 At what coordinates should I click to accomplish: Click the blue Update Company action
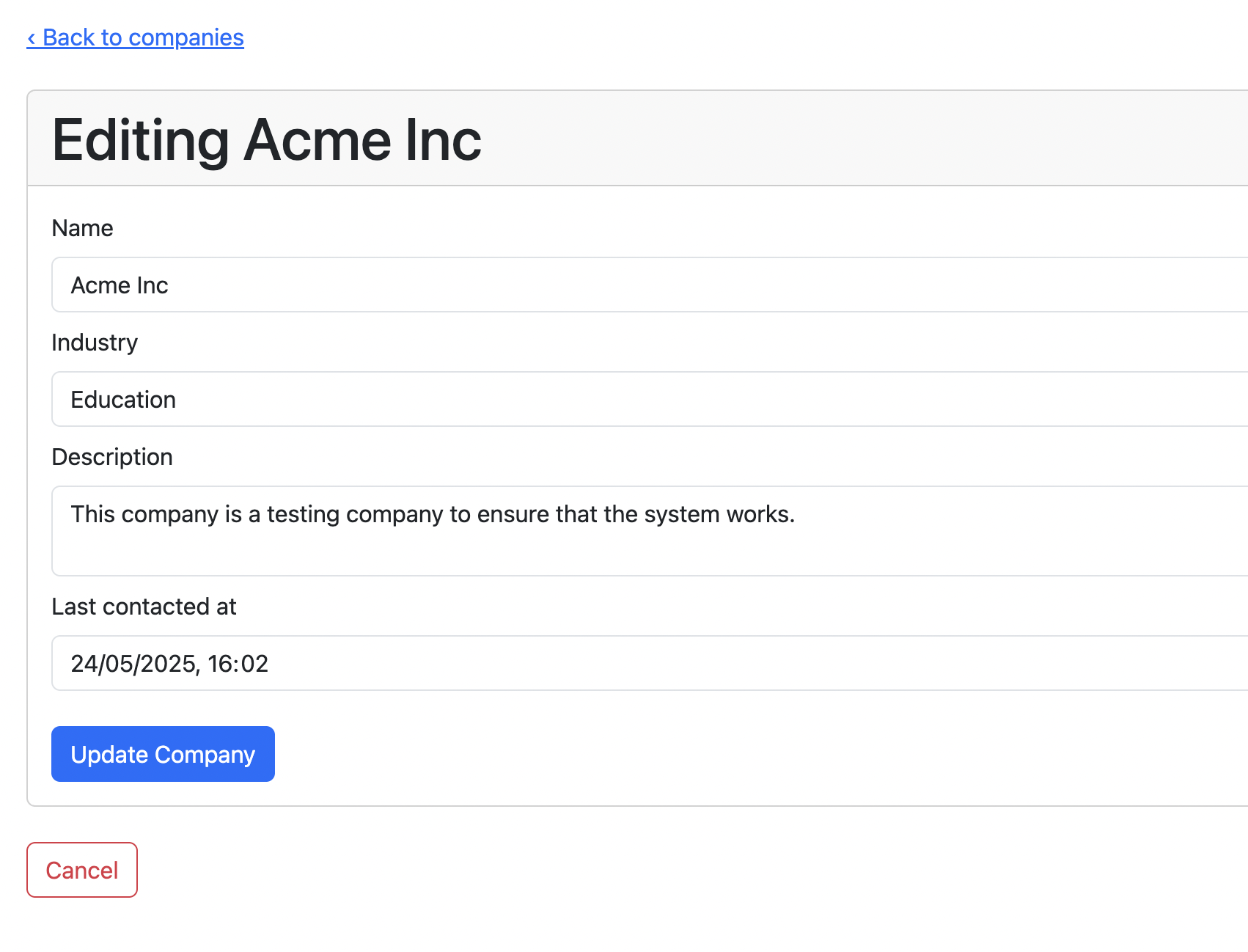pos(162,753)
